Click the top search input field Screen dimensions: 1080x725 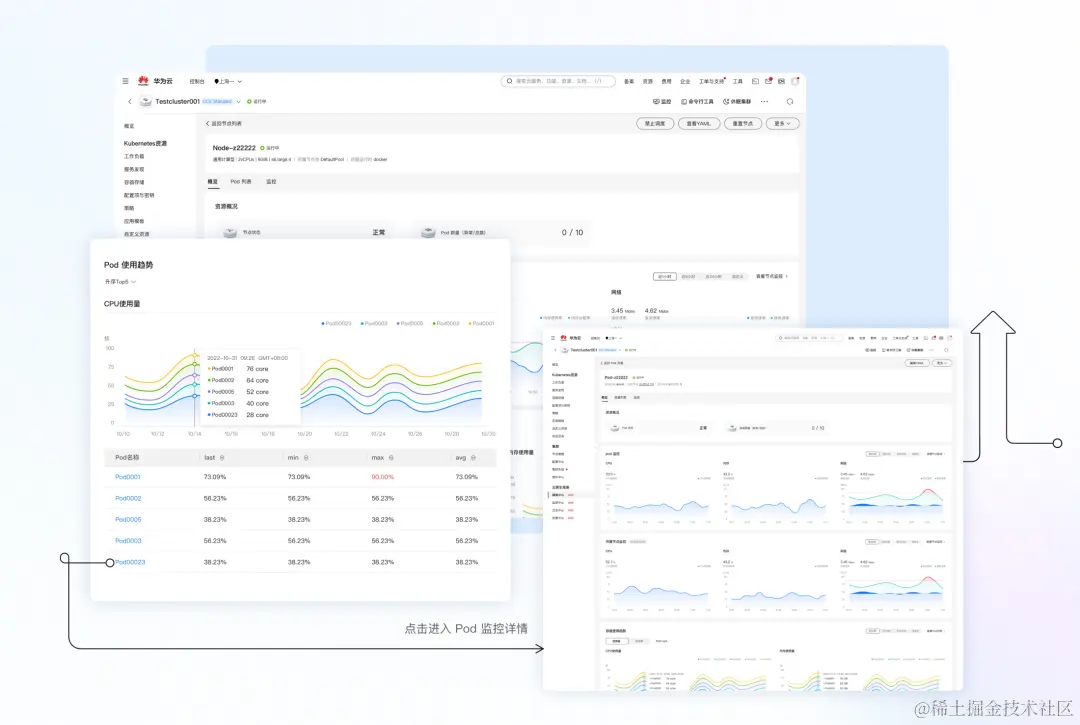pyautogui.click(x=558, y=81)
